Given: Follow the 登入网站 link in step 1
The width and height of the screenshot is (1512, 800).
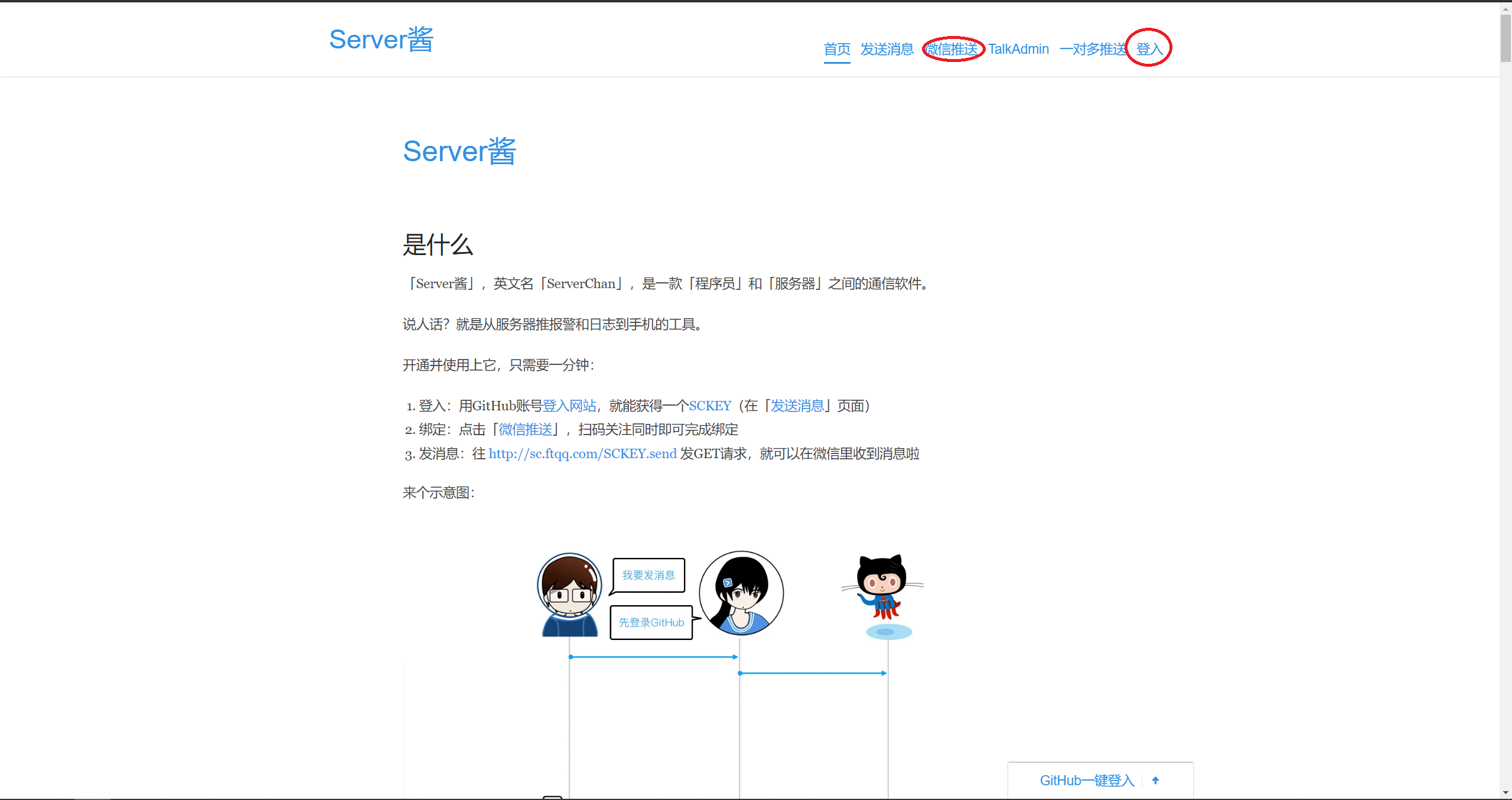Looking at the screenshot, I should point(569,406).
